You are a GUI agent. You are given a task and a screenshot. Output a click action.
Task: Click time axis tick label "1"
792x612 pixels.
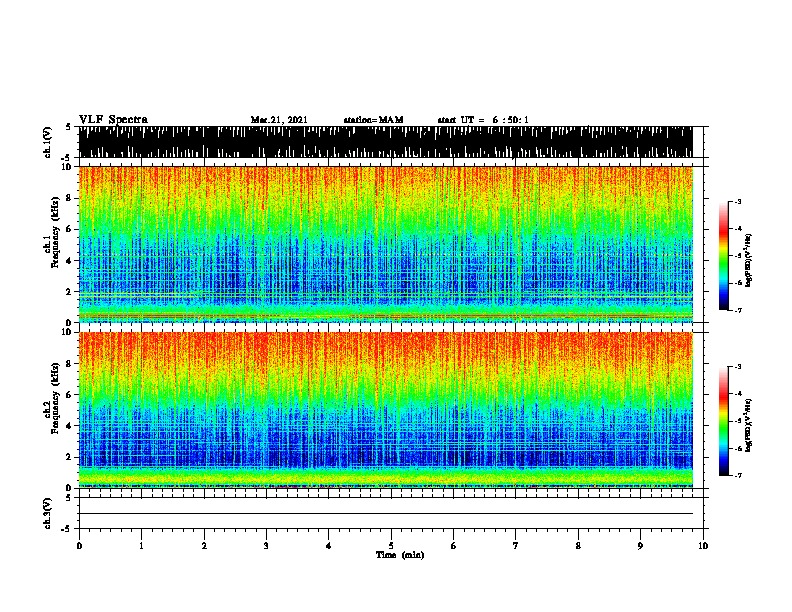tap(142, 546)
